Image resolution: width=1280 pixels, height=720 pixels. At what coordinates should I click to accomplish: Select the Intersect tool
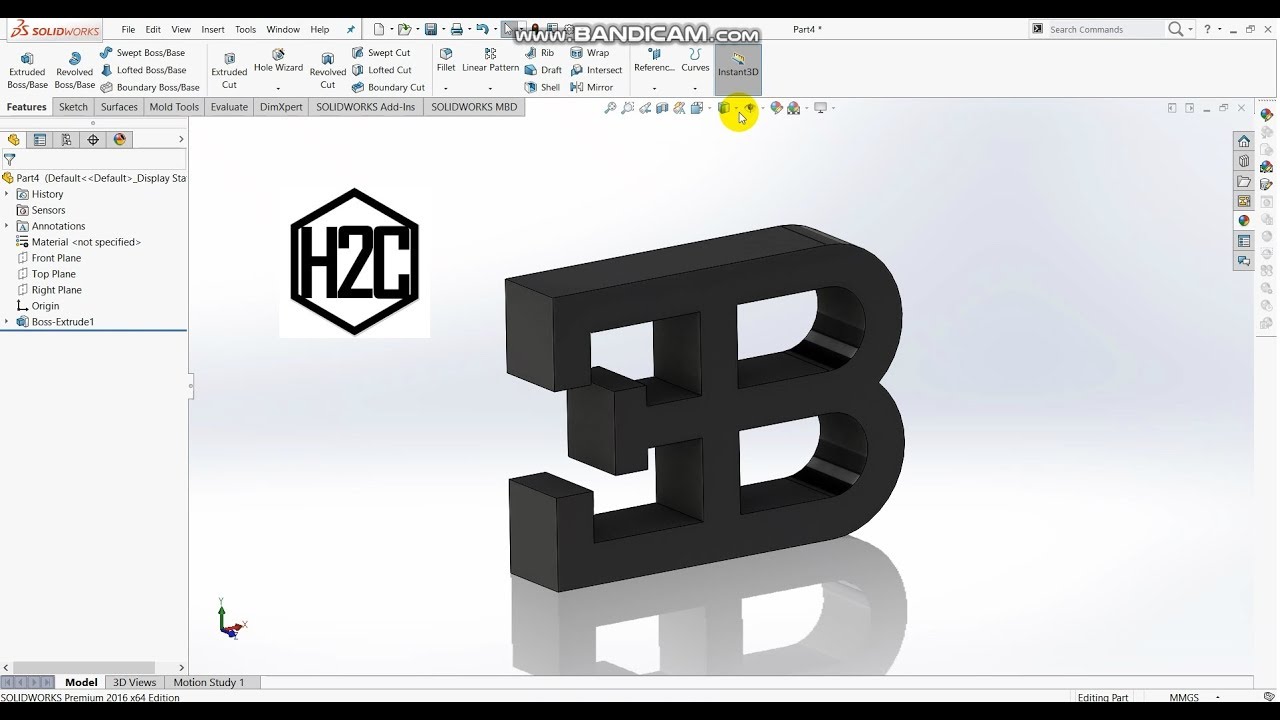596,70
